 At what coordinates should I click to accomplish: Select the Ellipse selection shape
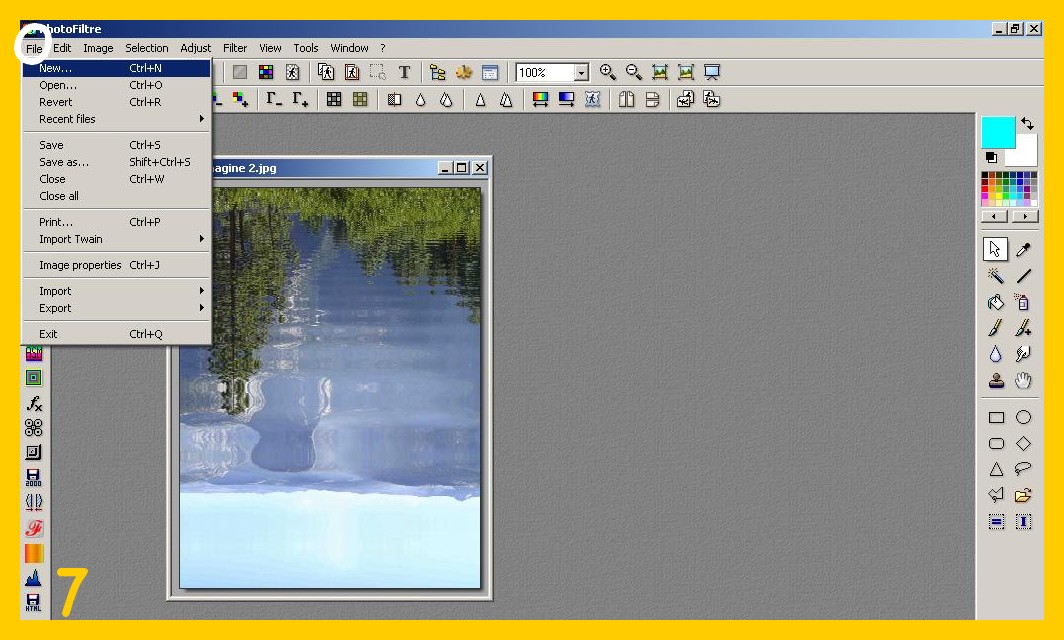pos(1023,417)
